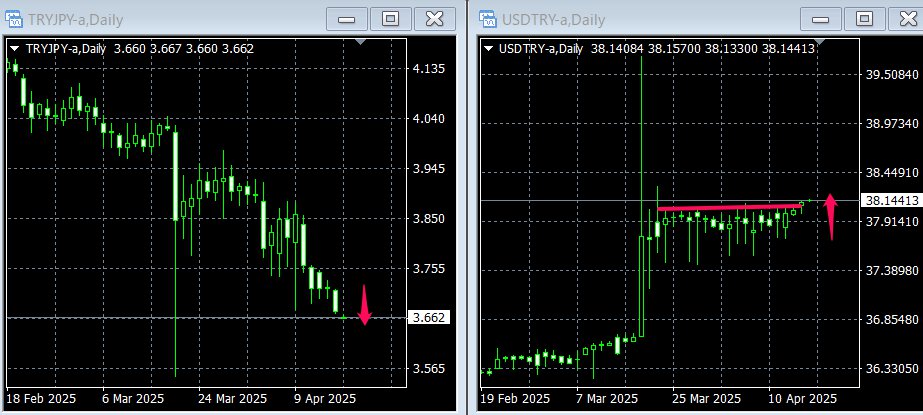This screenshot has width=923, height=415.
Task: Click the USDTRY-a,Daily window title text
Action: click(553, 20)
